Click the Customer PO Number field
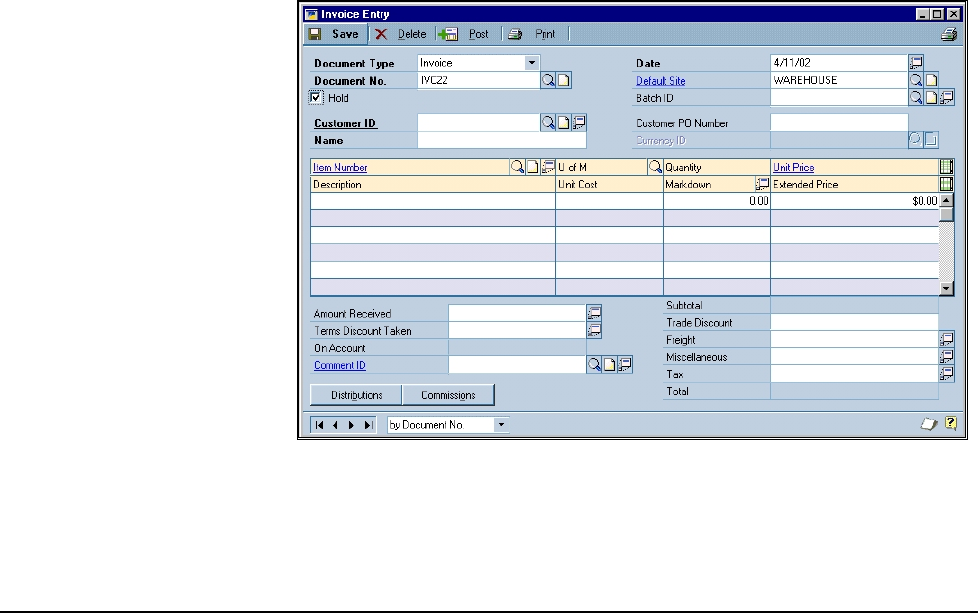978x613 pixels. point(838,123)
